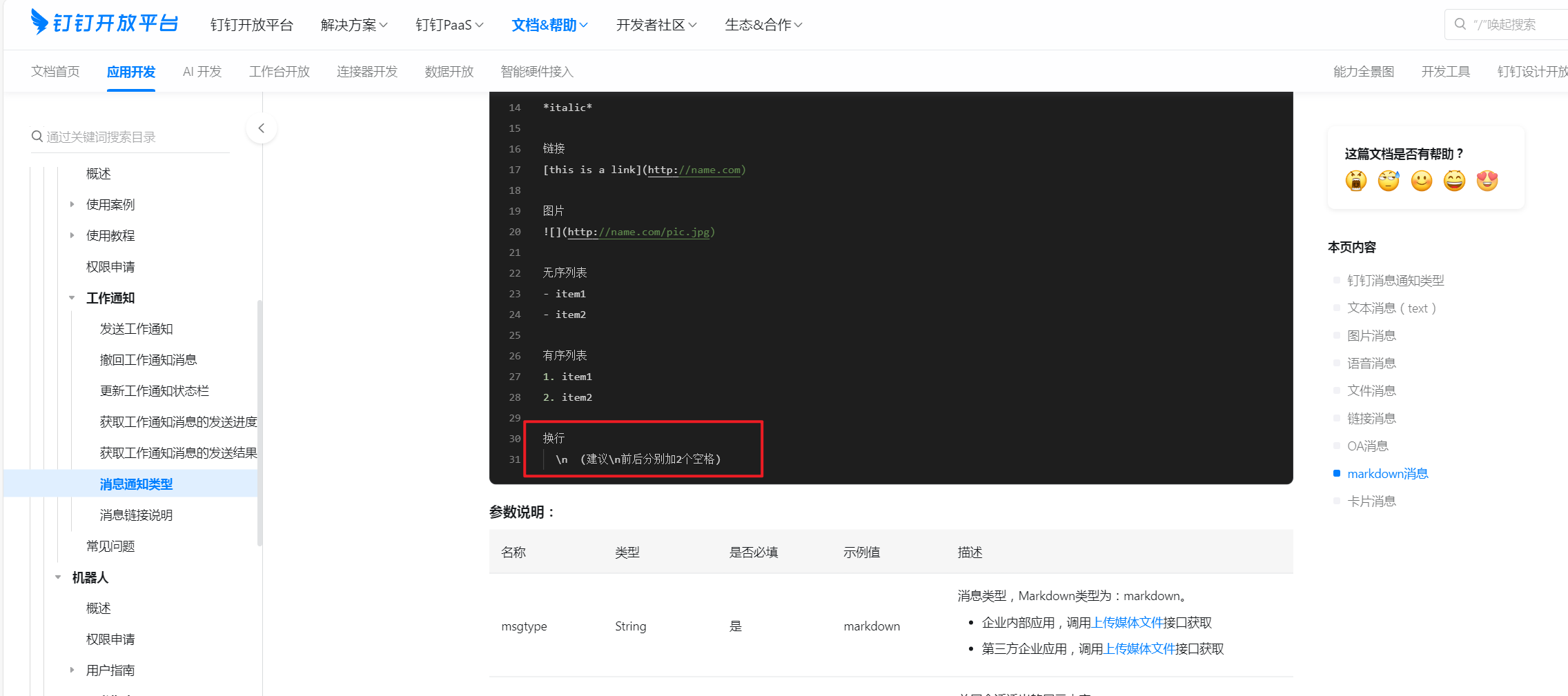The height and width of the screenshot is (696, 1568).
Task: Open 发送工作通知 in sidebar
Action: point(136,328)
